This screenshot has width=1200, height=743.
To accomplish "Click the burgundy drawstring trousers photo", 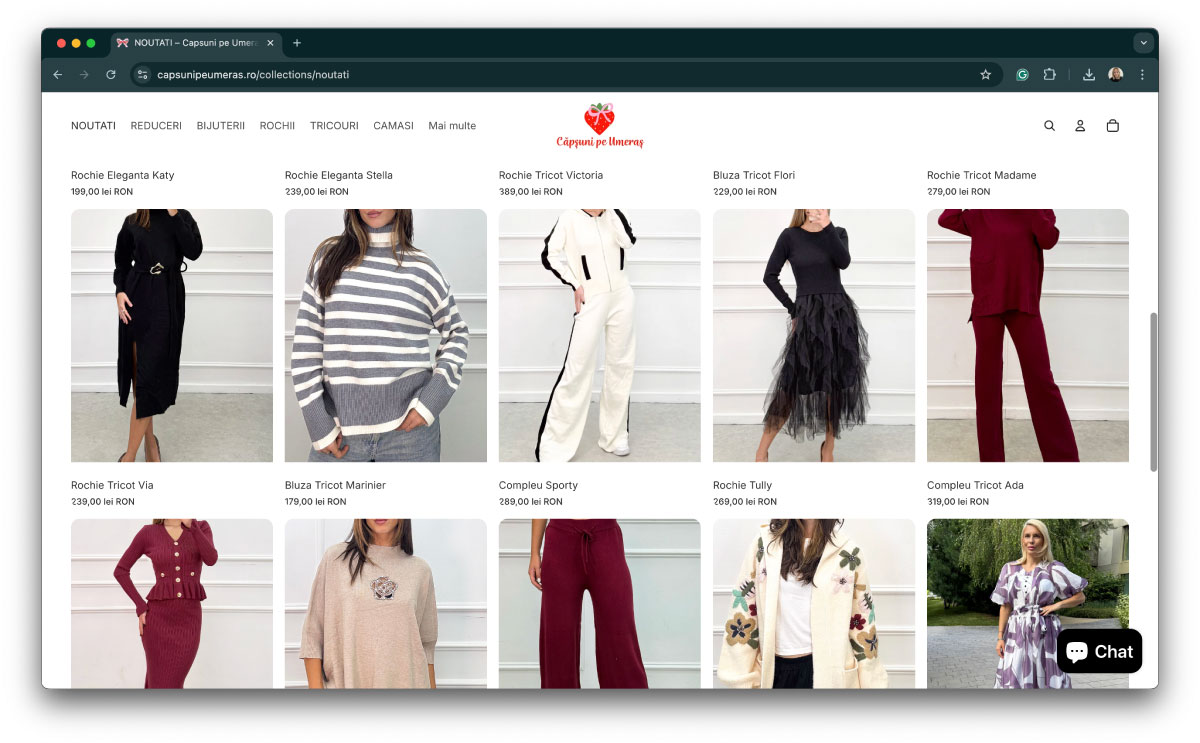I will 600,603.
